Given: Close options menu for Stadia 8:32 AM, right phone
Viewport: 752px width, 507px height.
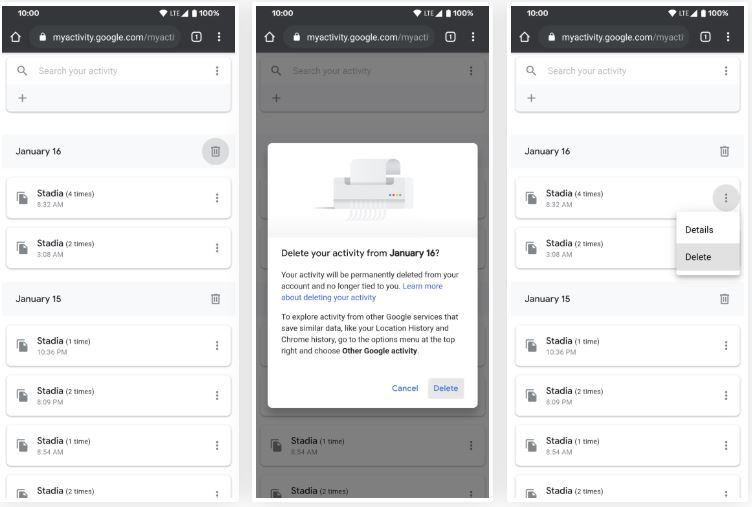Looking at the screenshot, I should point(726,198).
